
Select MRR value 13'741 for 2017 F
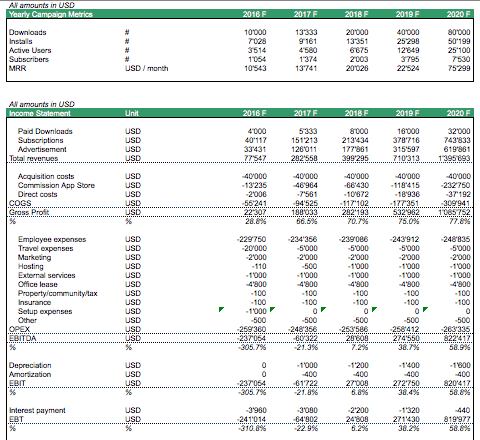point(306,68)
